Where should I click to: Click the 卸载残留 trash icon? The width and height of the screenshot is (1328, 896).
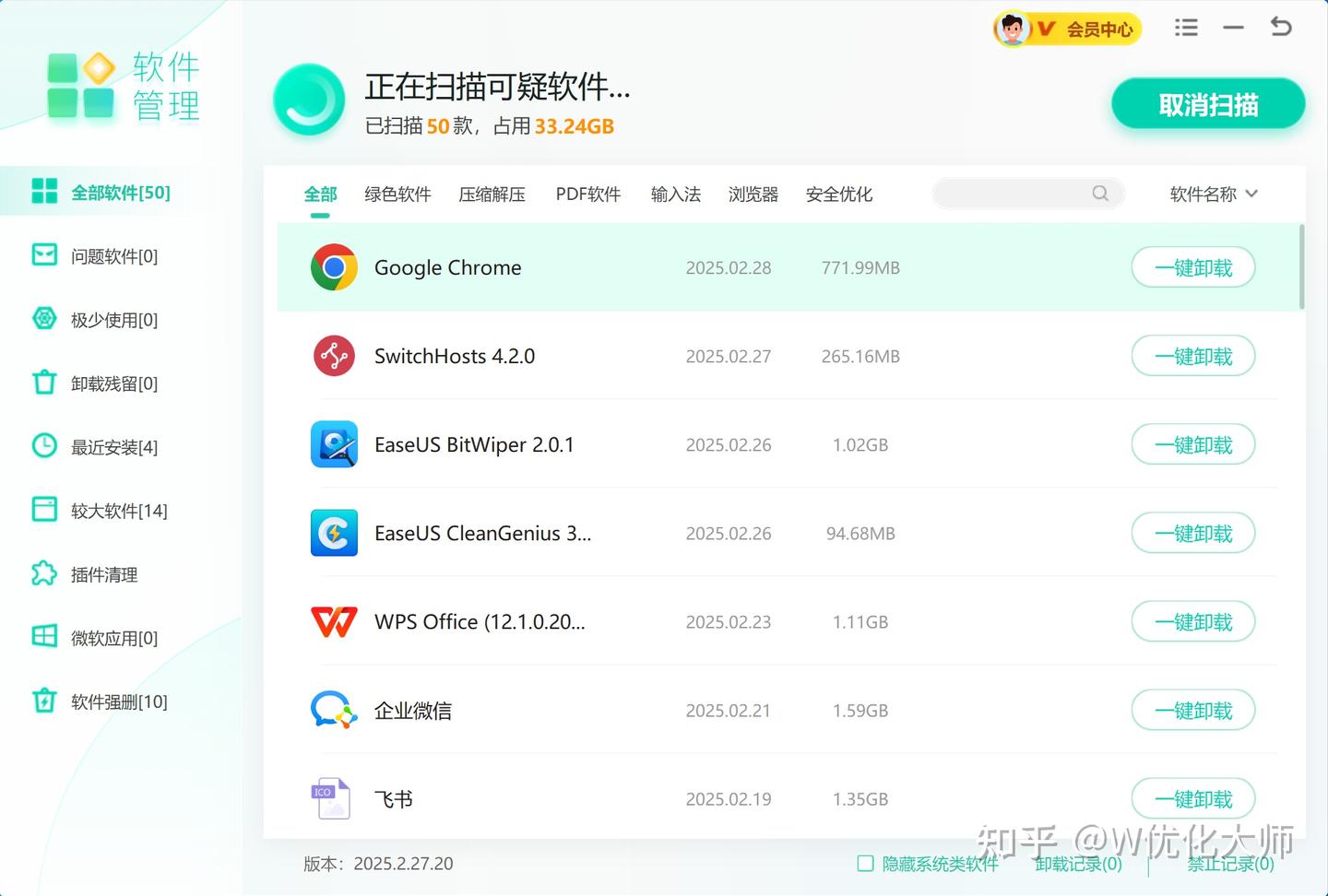click(44, 382)
